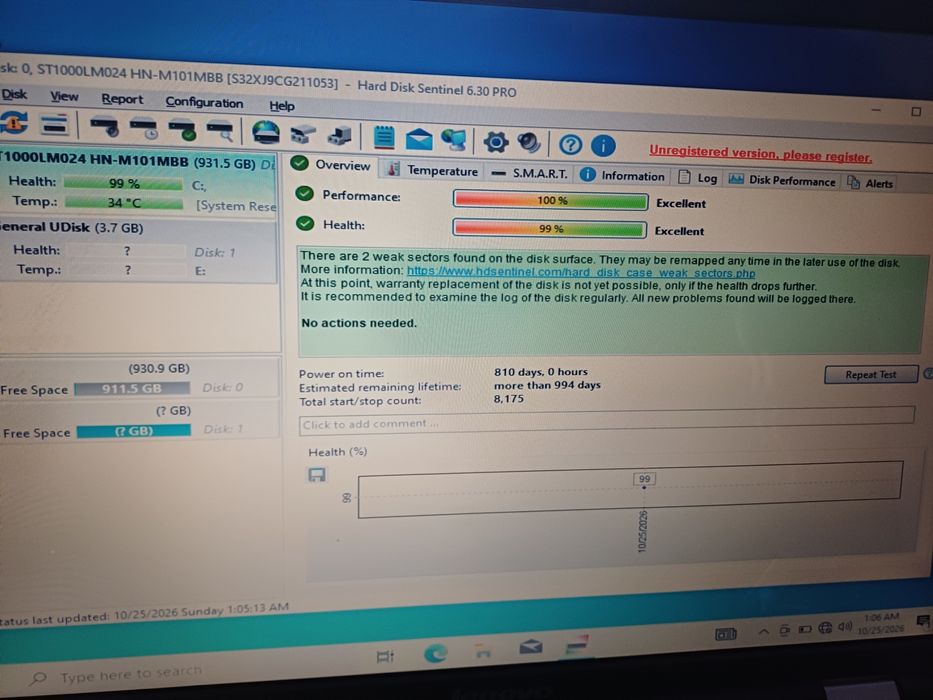Switch to the Overview tab

331,165
